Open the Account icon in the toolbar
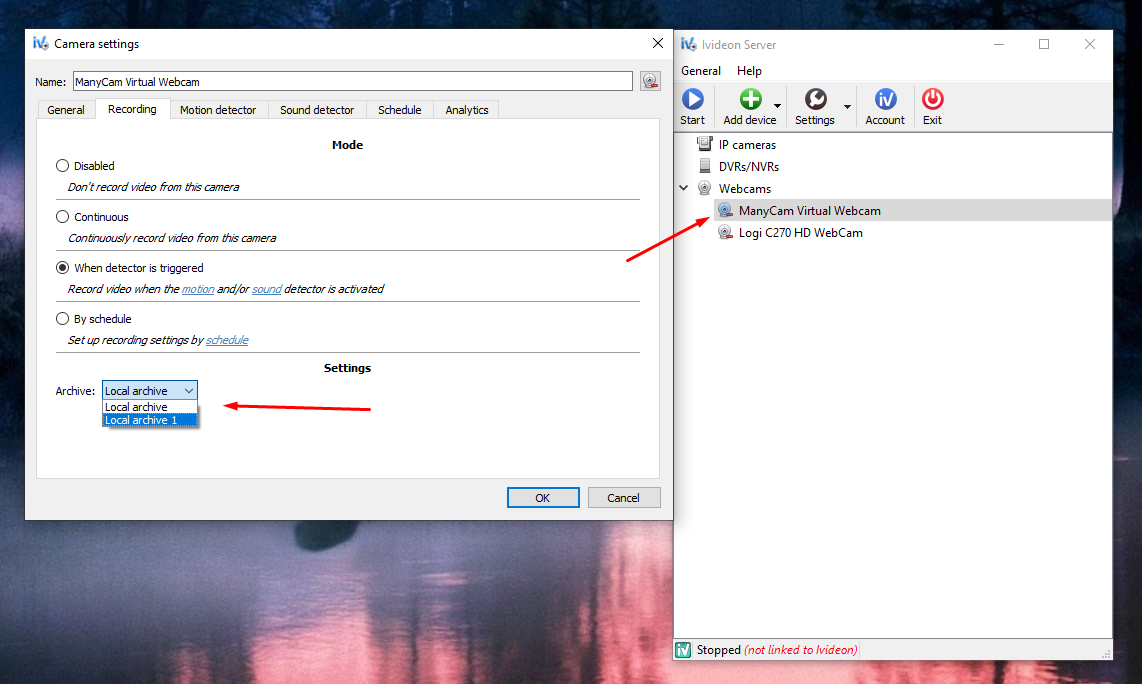 [885, 99]
